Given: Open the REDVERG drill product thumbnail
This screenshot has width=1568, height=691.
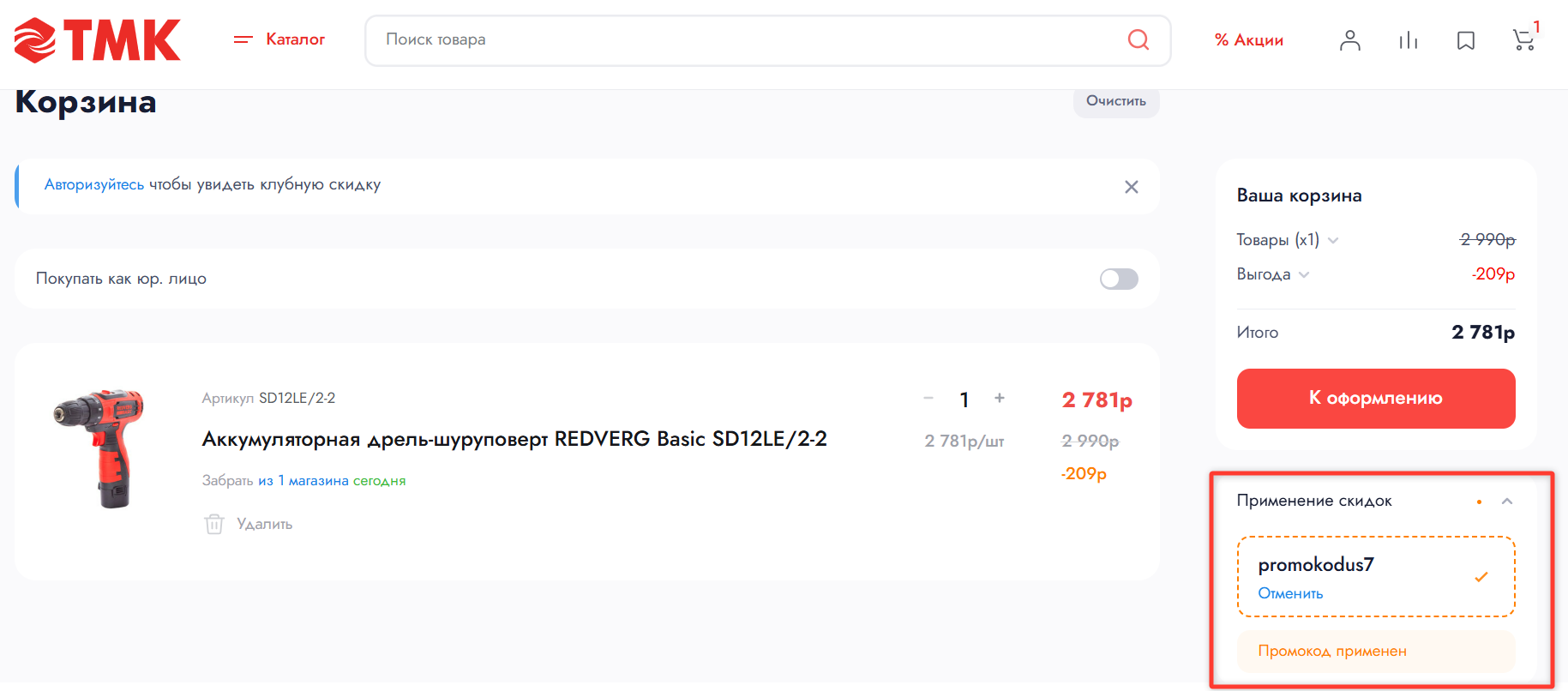Looking at the screenshot, I should [x=99, y=448].
